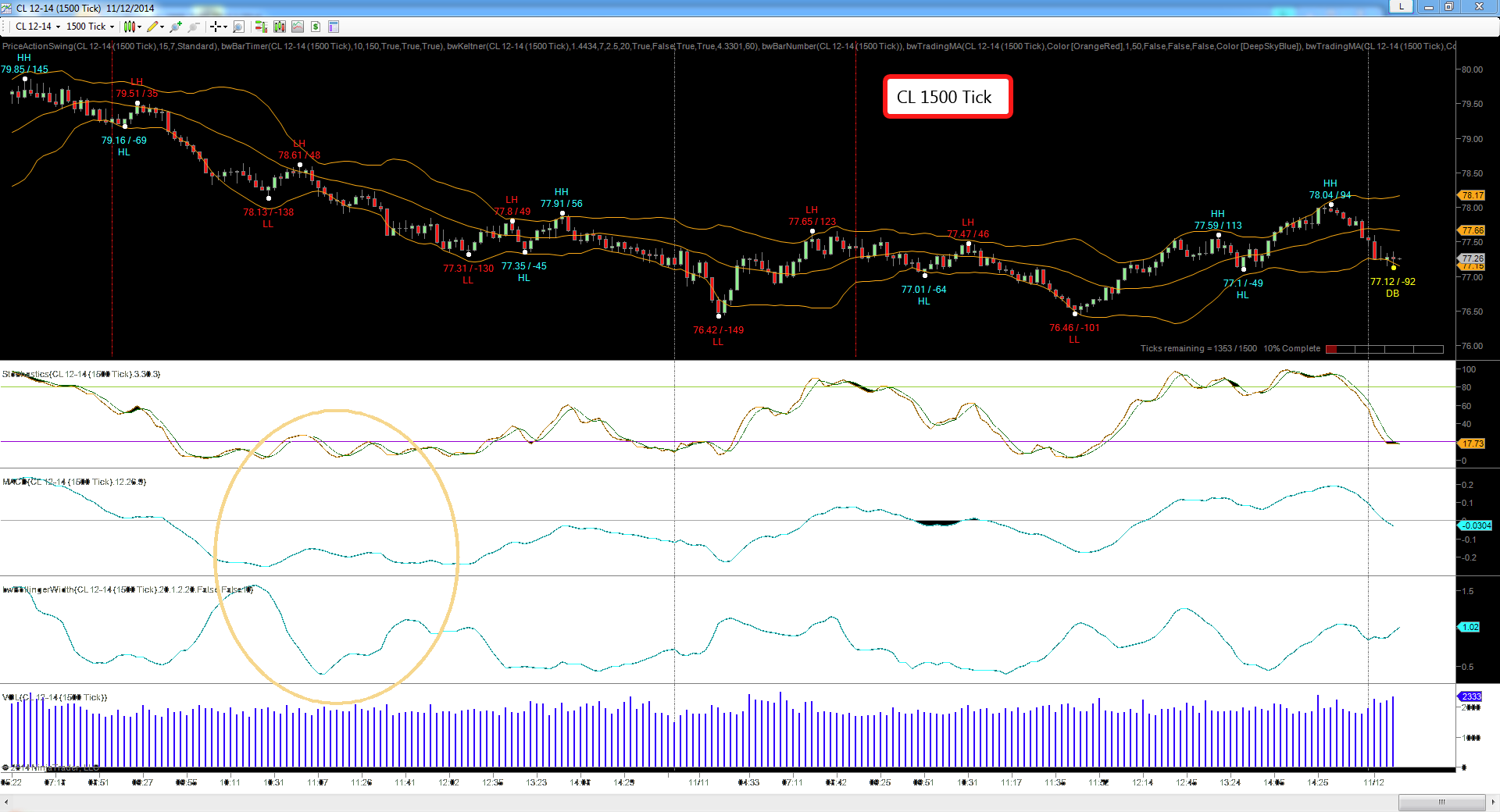Click the scrollbar right arrow
The height and width of the screenshot is (812, 1500).
tap(1493, 803)
